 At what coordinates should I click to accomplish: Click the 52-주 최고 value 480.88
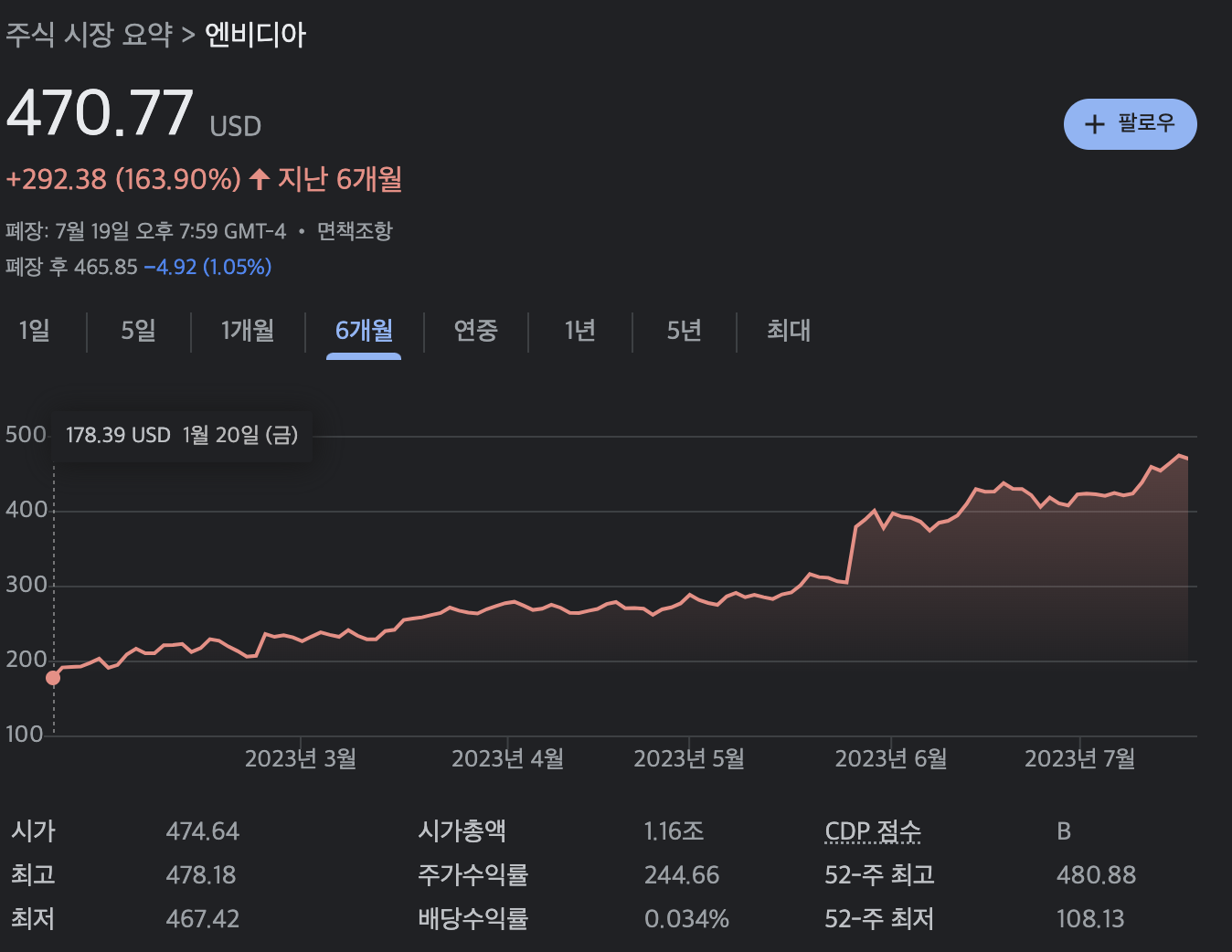(x=1097, y=875)
